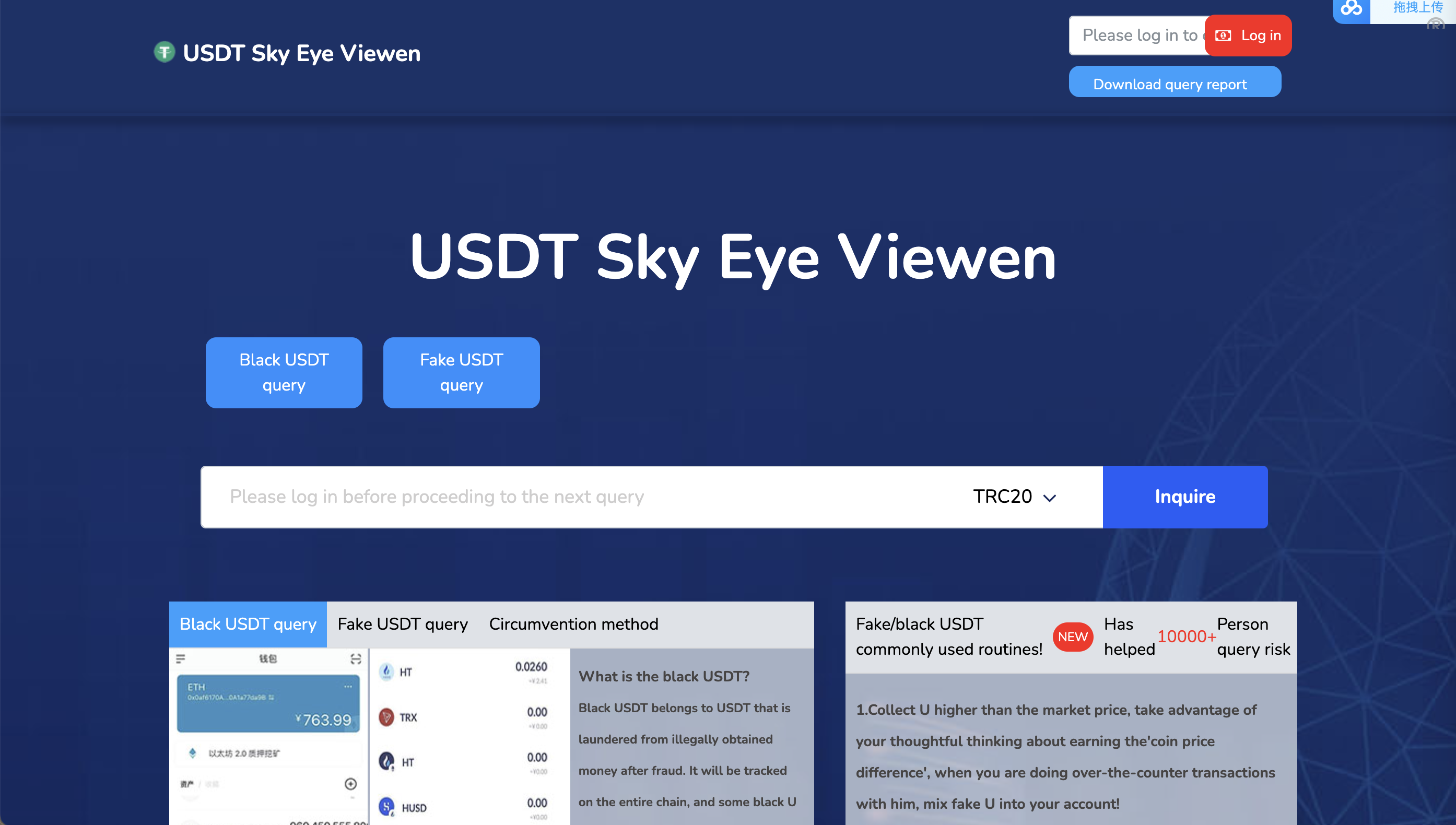The image size is (1456, 825).
Task: Switch to the Fake USDT query tab
Action: coord(402,624)
